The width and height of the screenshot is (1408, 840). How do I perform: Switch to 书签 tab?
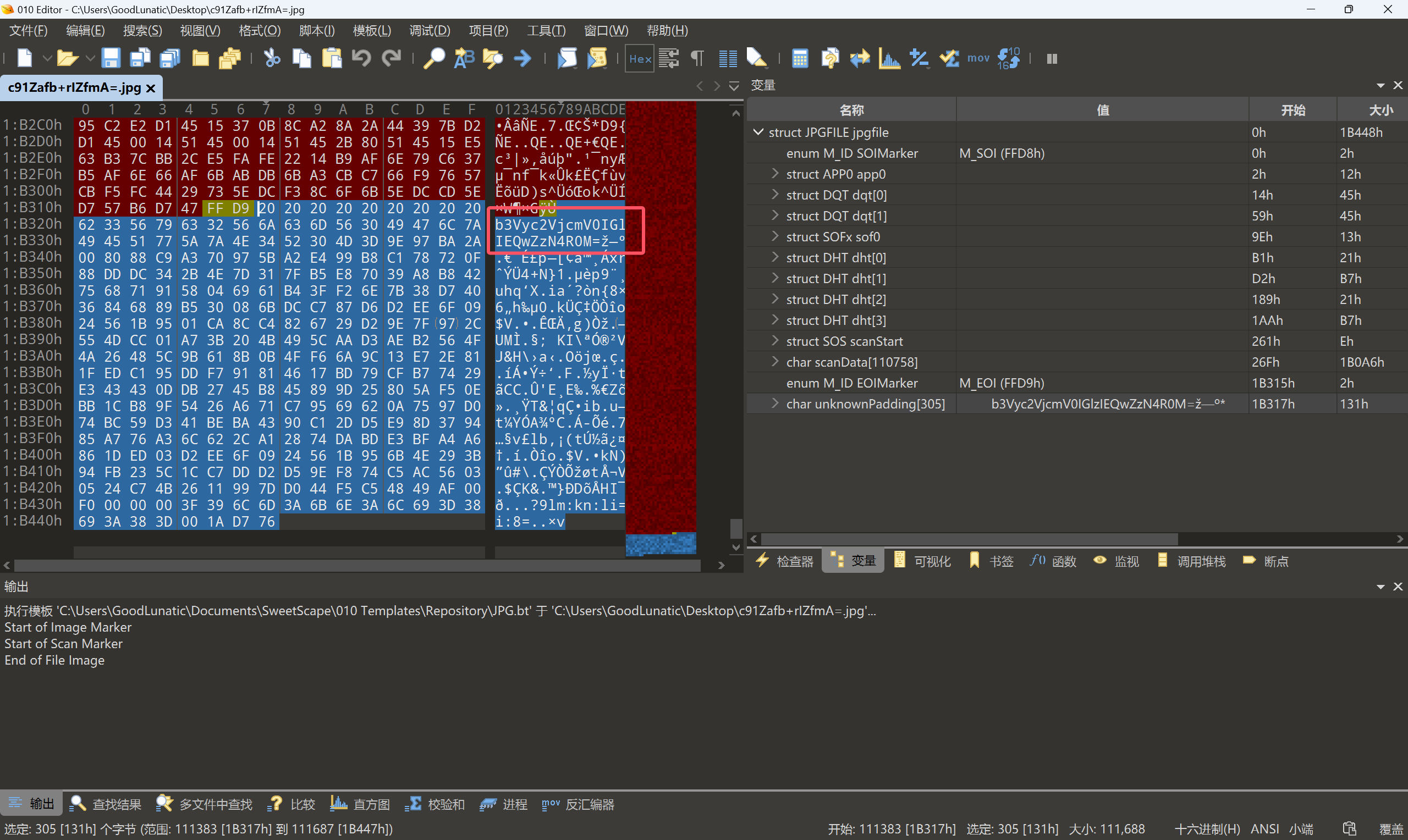991,561
